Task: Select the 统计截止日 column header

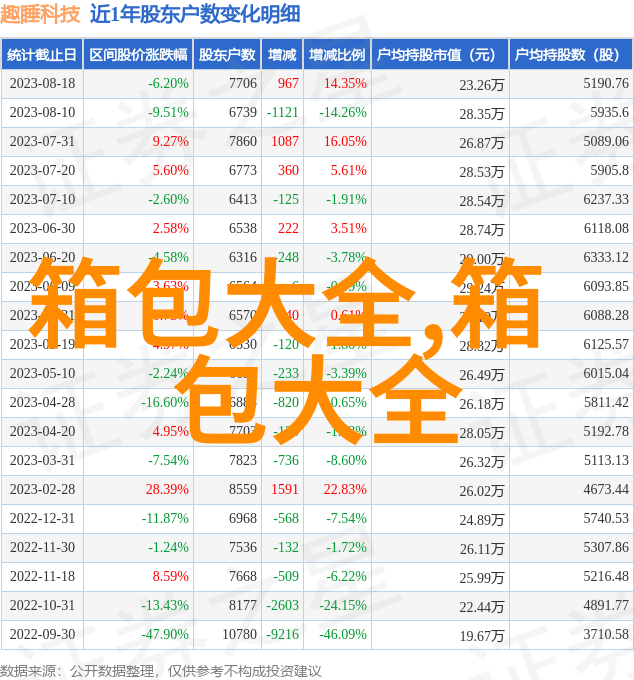Action: click(42, 55)
